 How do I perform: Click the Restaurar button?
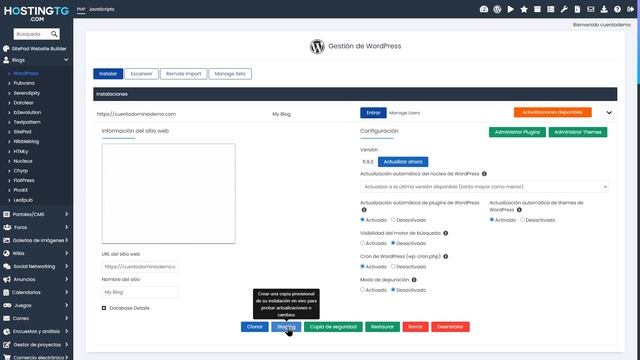click(x=382, y=327)
